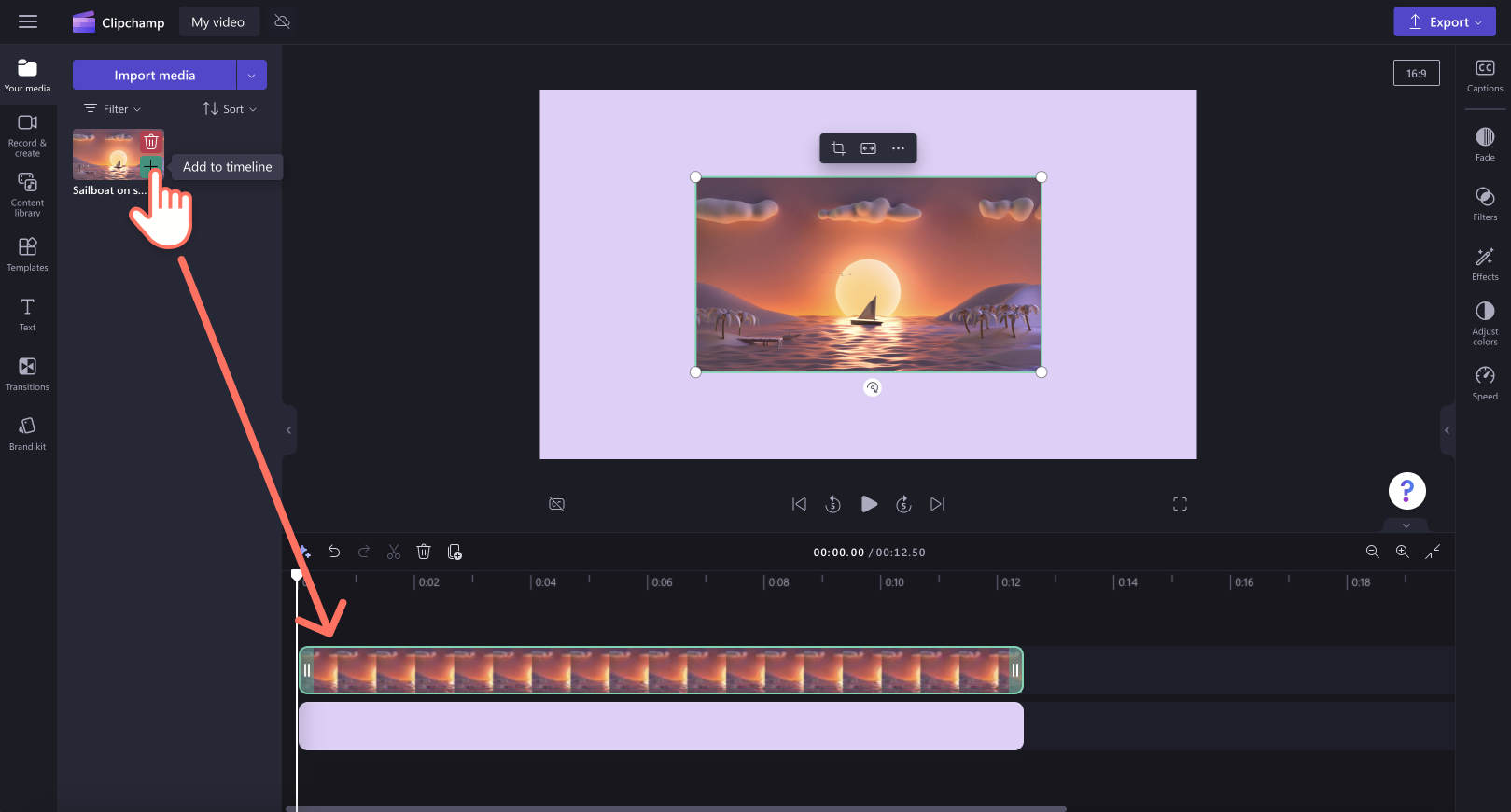1511x812 pixels.
Task: Click the Fit icon in floating toolbar
Action: click(868, 148)
